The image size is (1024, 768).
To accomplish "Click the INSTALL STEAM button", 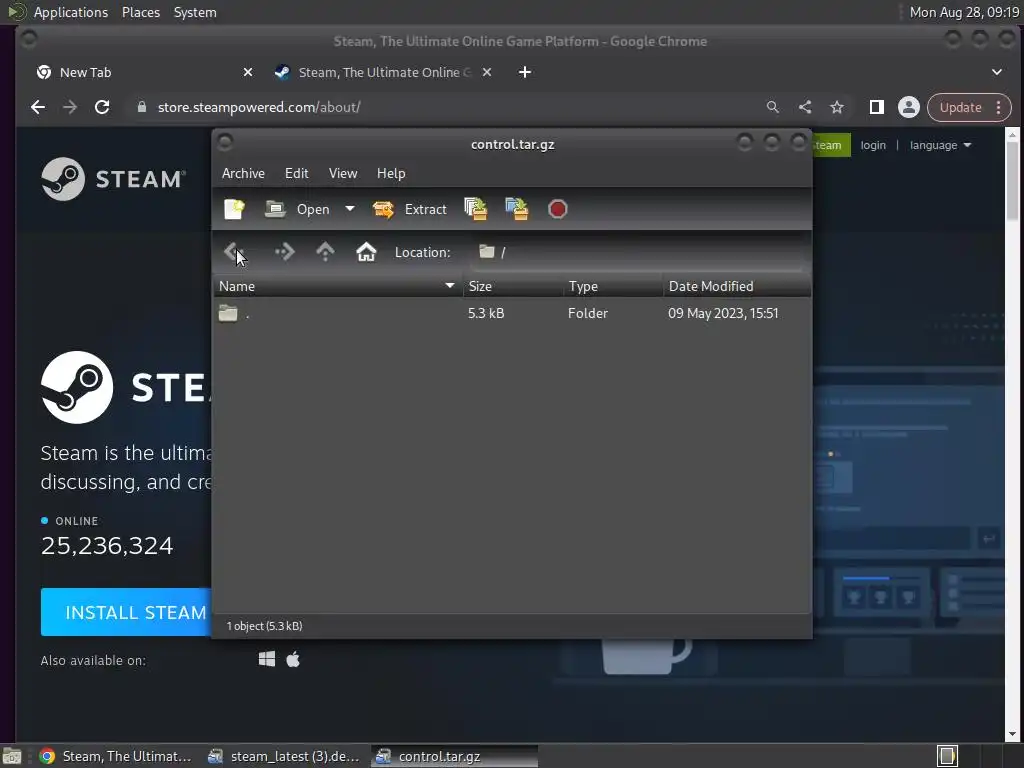I will point(127,612).
